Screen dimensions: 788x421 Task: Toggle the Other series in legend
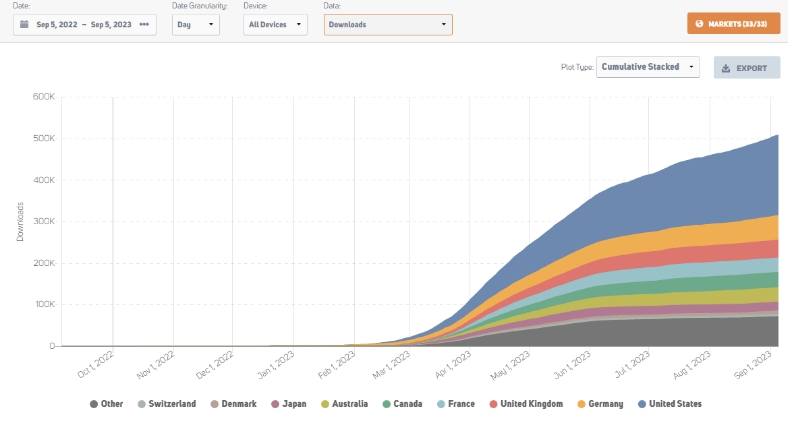[x=106, y=404]
